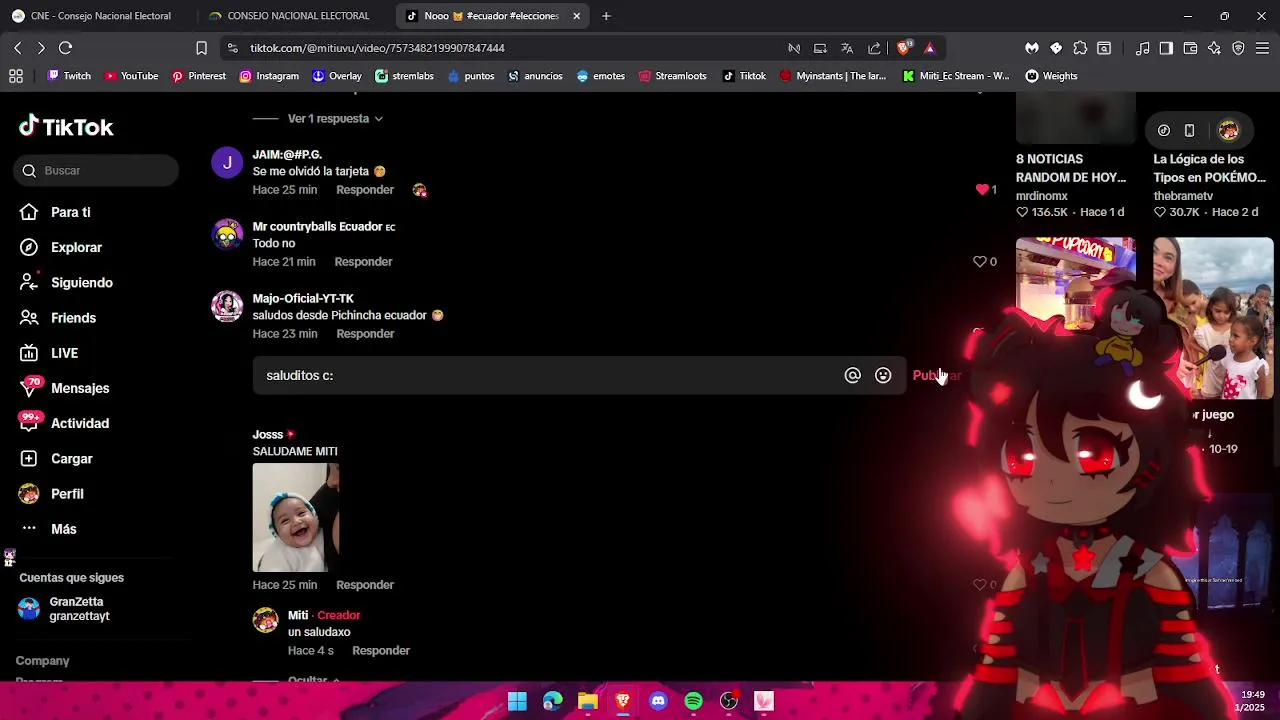The width and height of the screenshot is (1280, 720).
Task: Open File Explorer from the taskbar
Action: (588, 701)
